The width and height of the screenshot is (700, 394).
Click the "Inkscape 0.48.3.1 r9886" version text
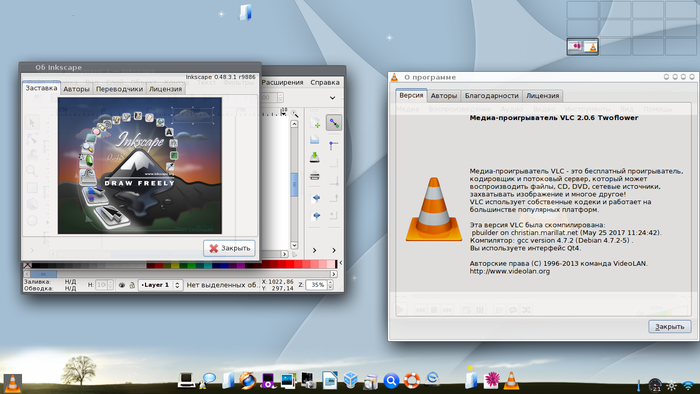coord(221,77)
